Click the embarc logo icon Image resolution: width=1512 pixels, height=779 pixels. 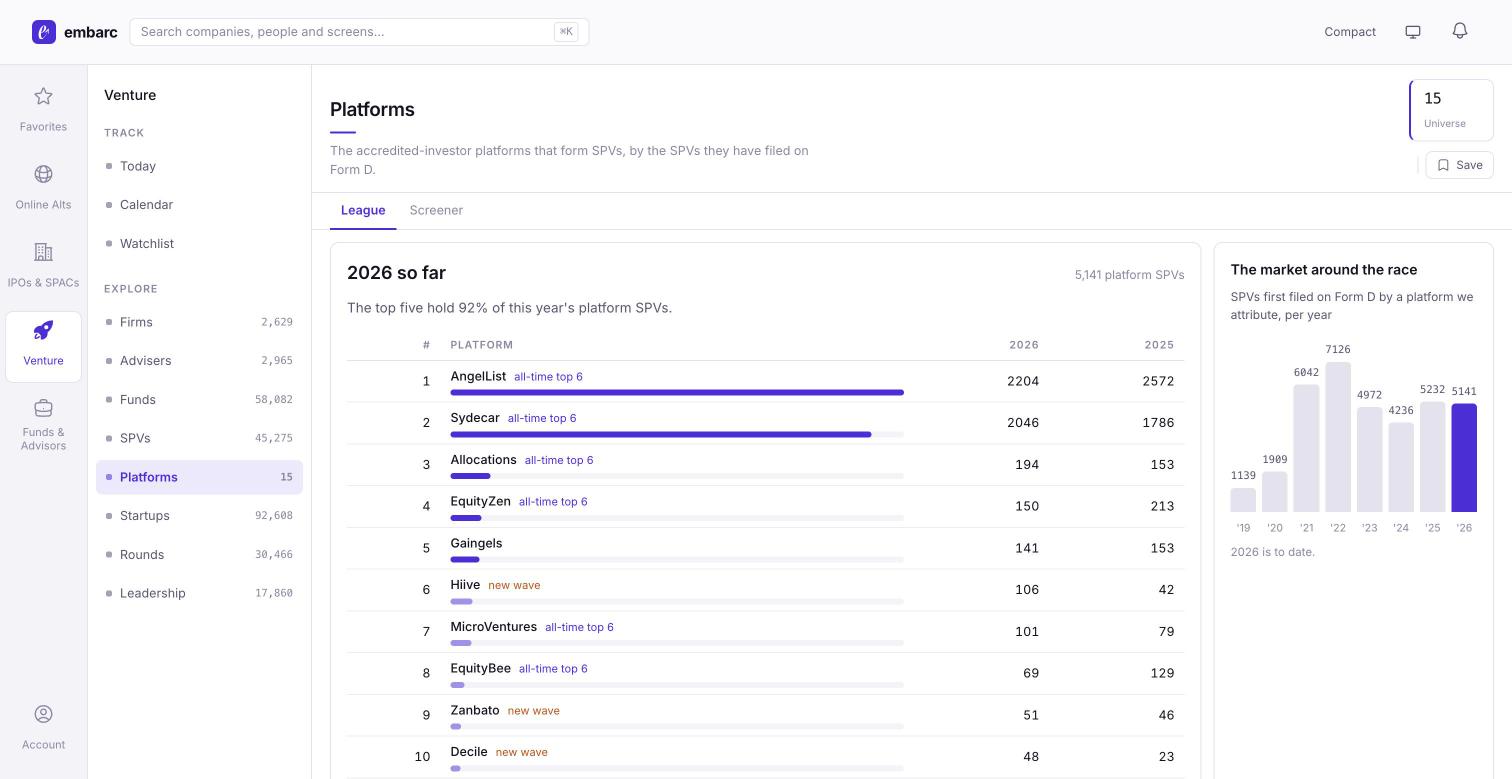[x=44, y=32]
